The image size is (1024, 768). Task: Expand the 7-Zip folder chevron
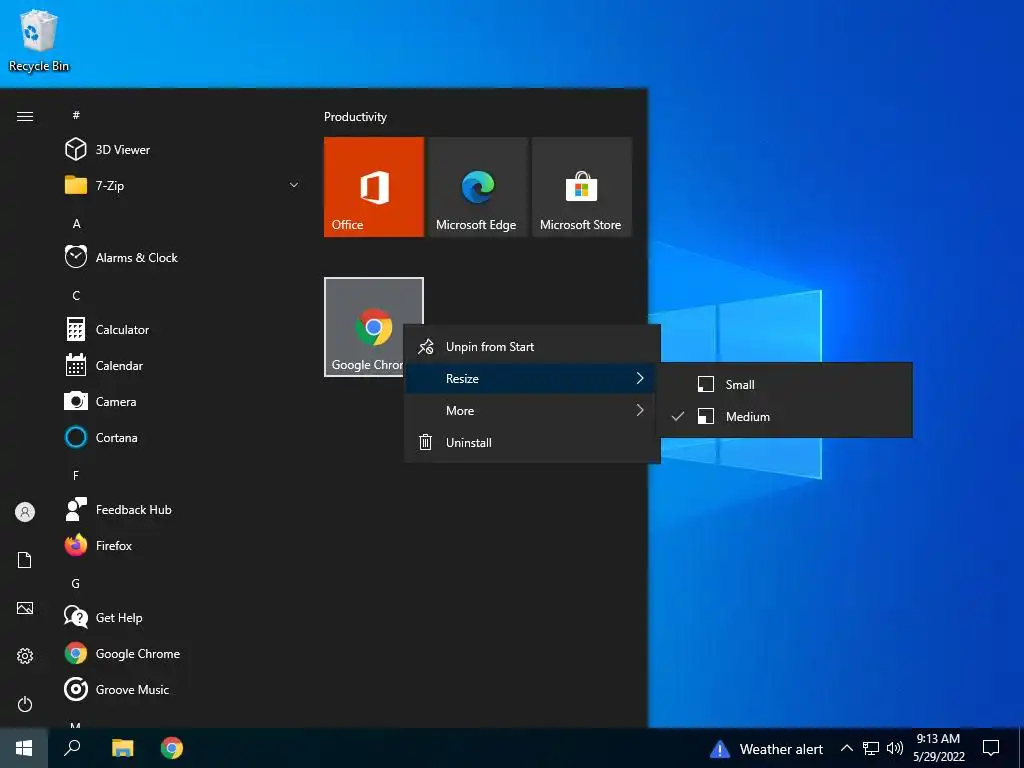[x=294, y=185]
